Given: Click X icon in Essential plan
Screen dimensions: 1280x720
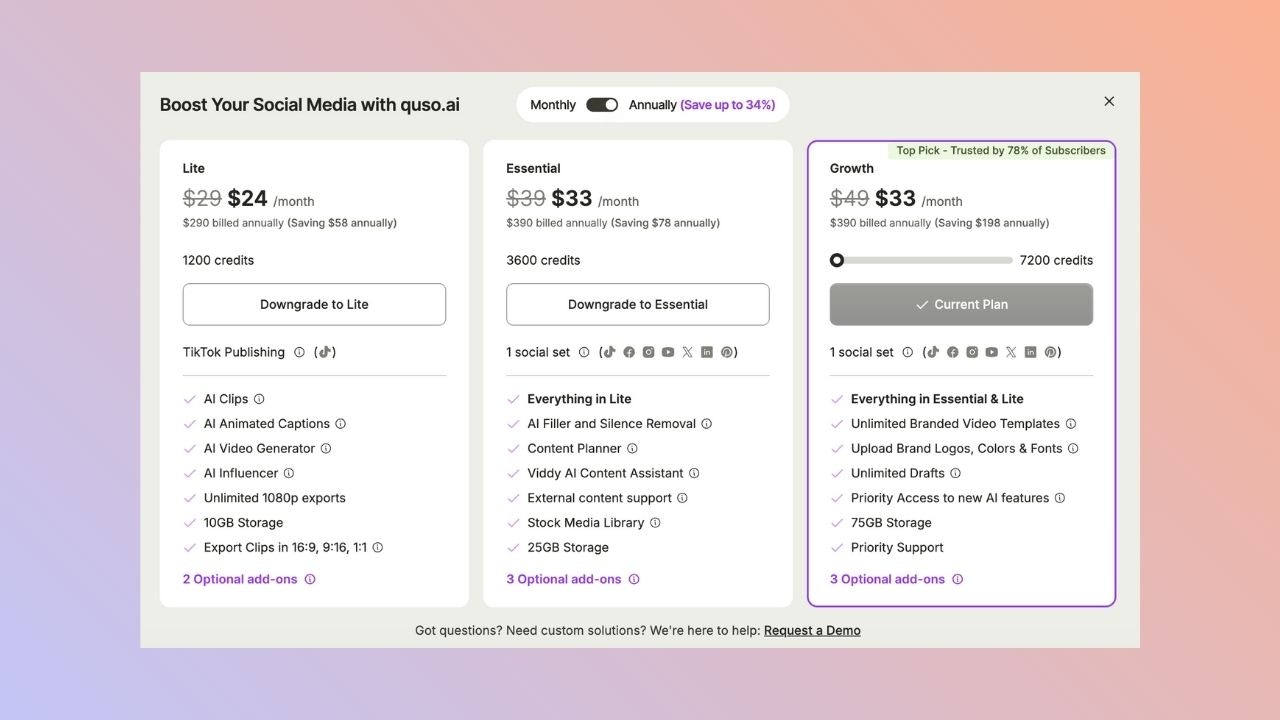Looking at the screenshot, I should (687, 352).
